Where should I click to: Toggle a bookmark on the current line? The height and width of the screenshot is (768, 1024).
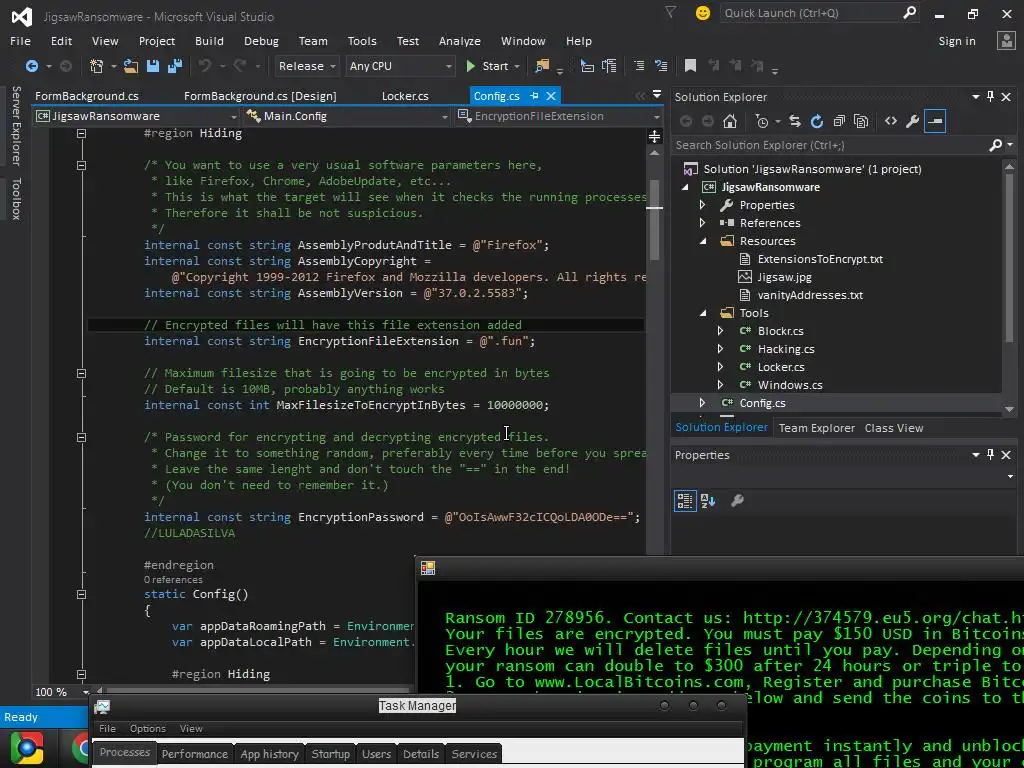pos(690,65)
